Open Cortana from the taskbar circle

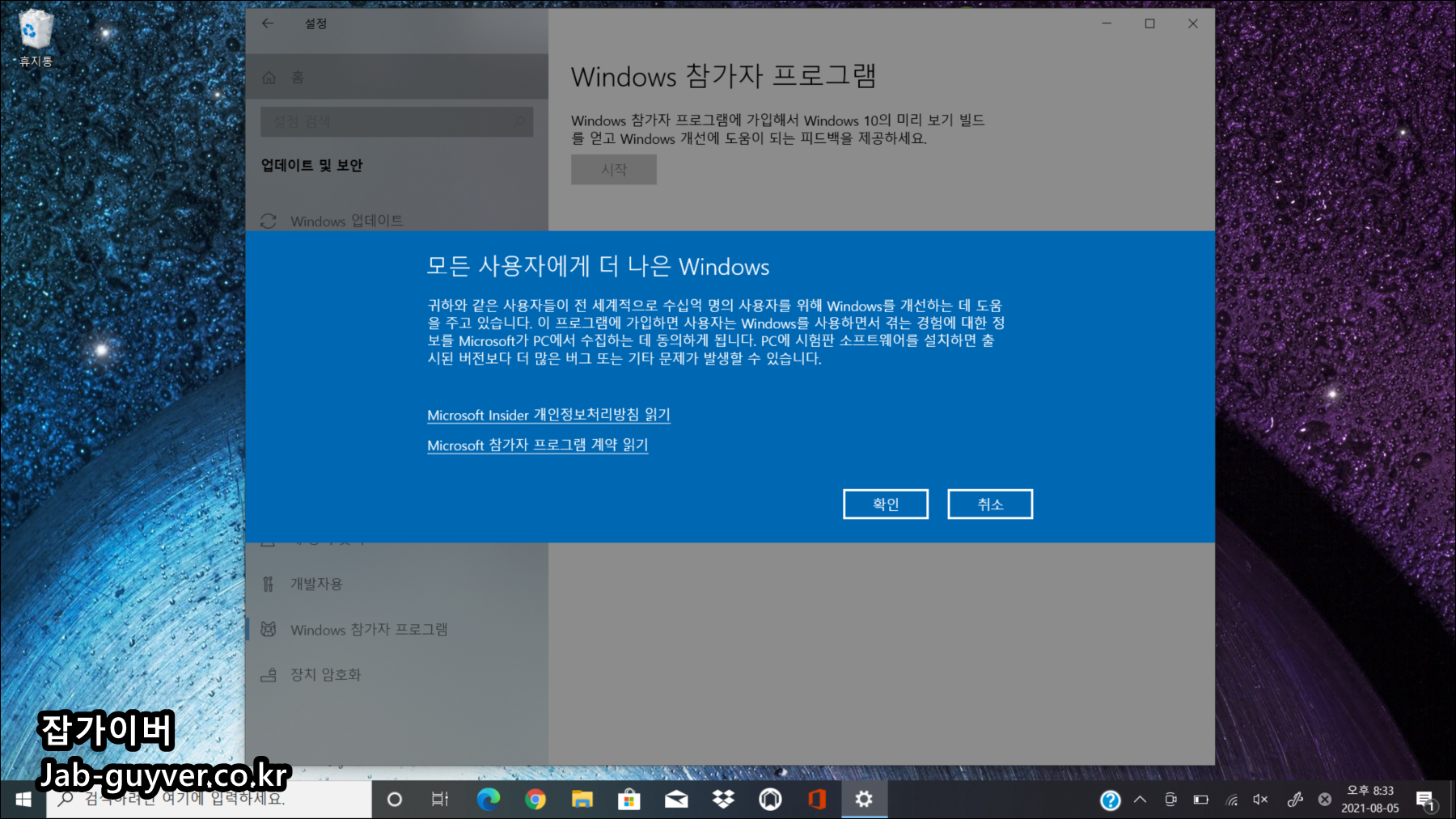[395, 800]
